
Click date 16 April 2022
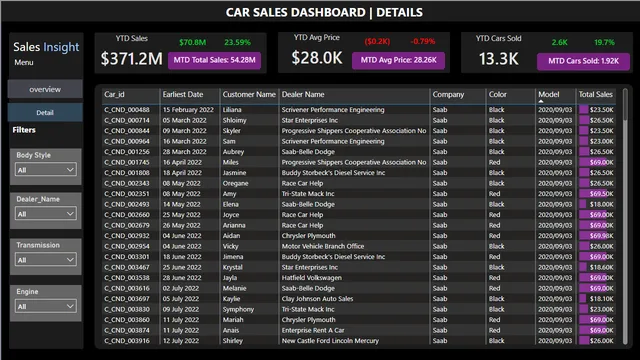point(182,162)
